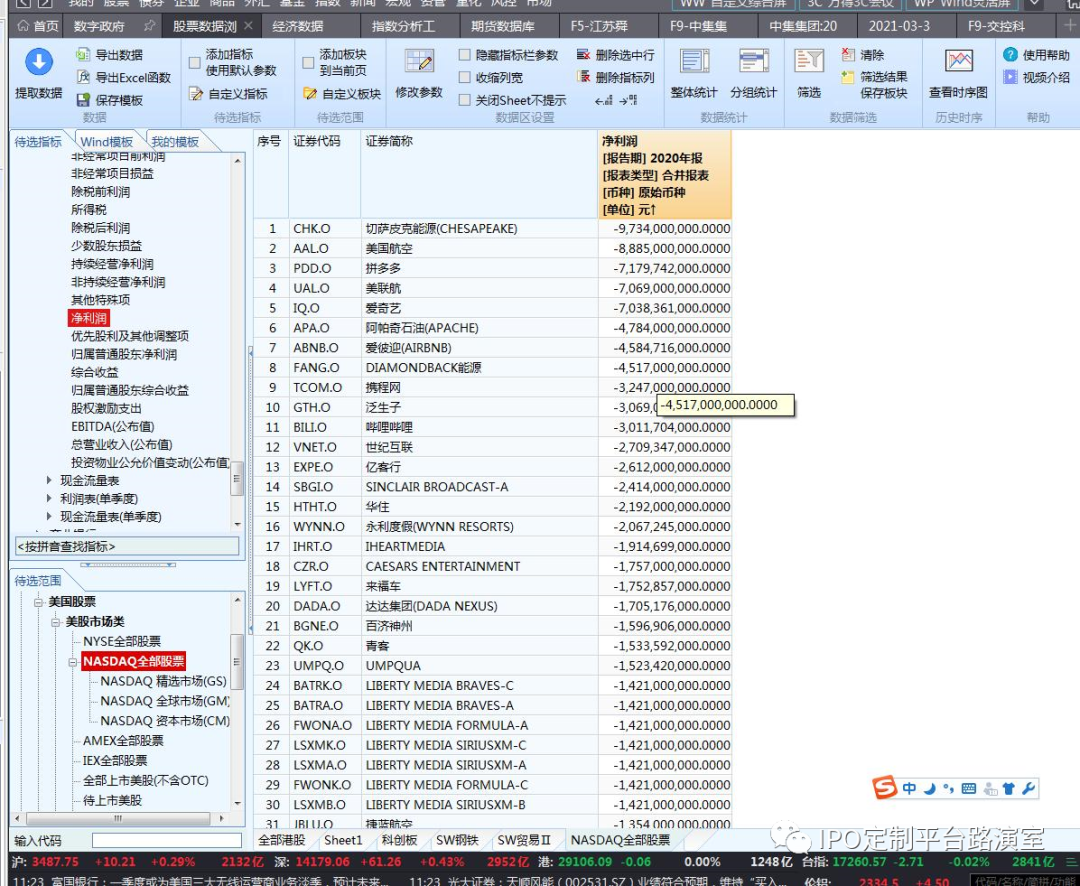
Task: Collapse the NASDAQ全部股票 tree node
Action: pyautogui.click(x=73, y=662)
